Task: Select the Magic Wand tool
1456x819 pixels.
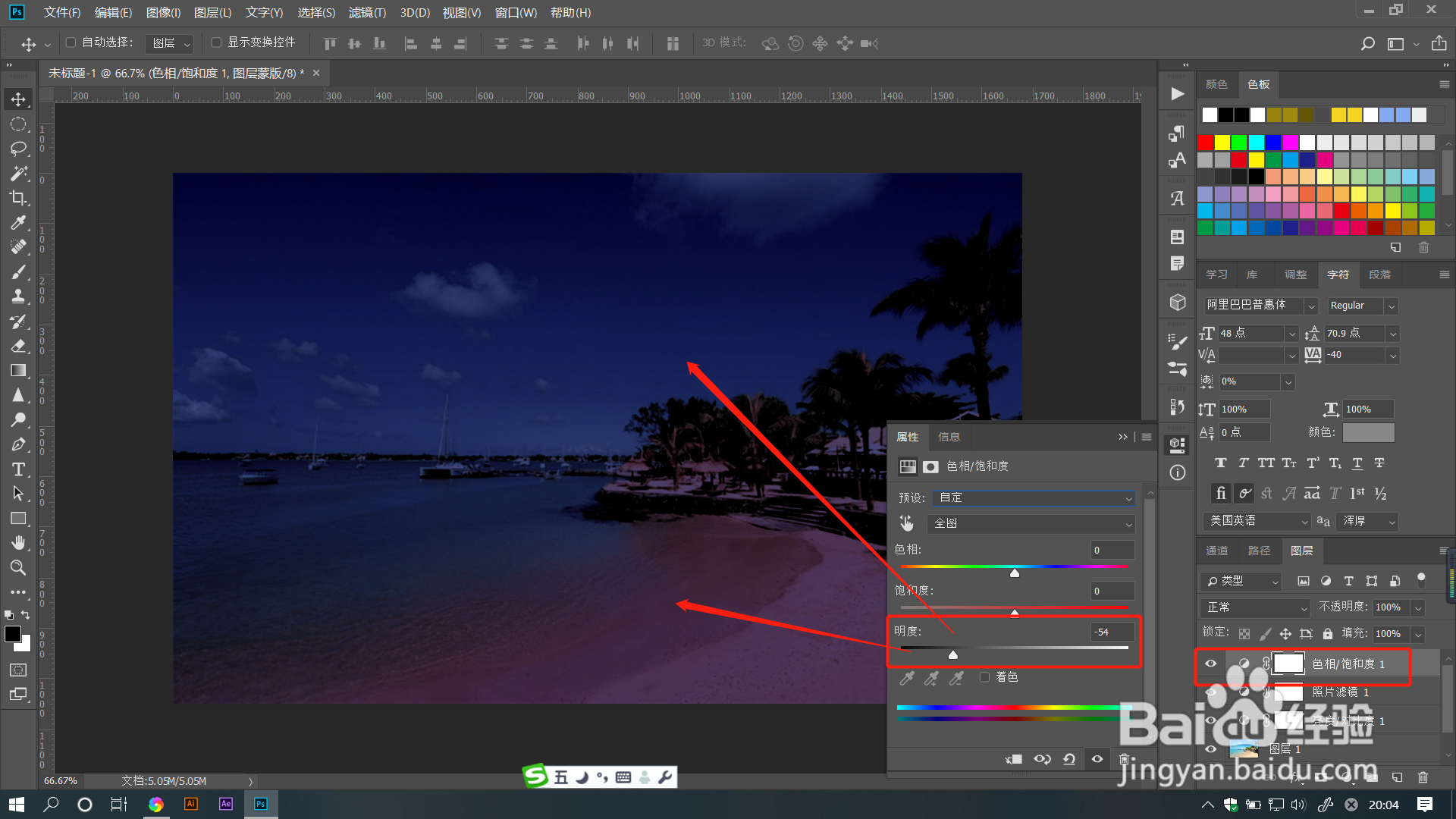Action: tap(18, 174)
